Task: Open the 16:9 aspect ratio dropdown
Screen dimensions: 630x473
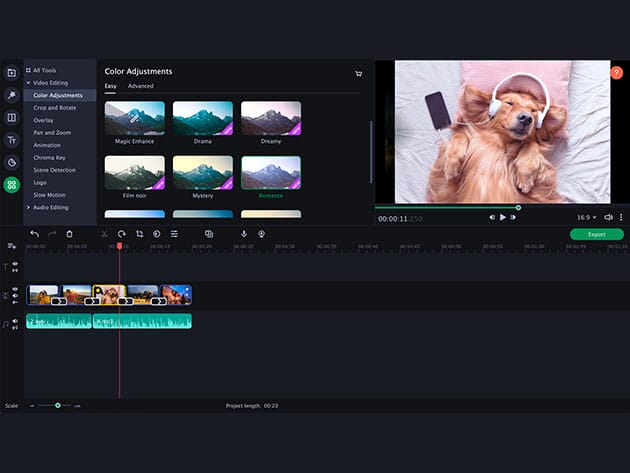Action: (x=586, y=217)
